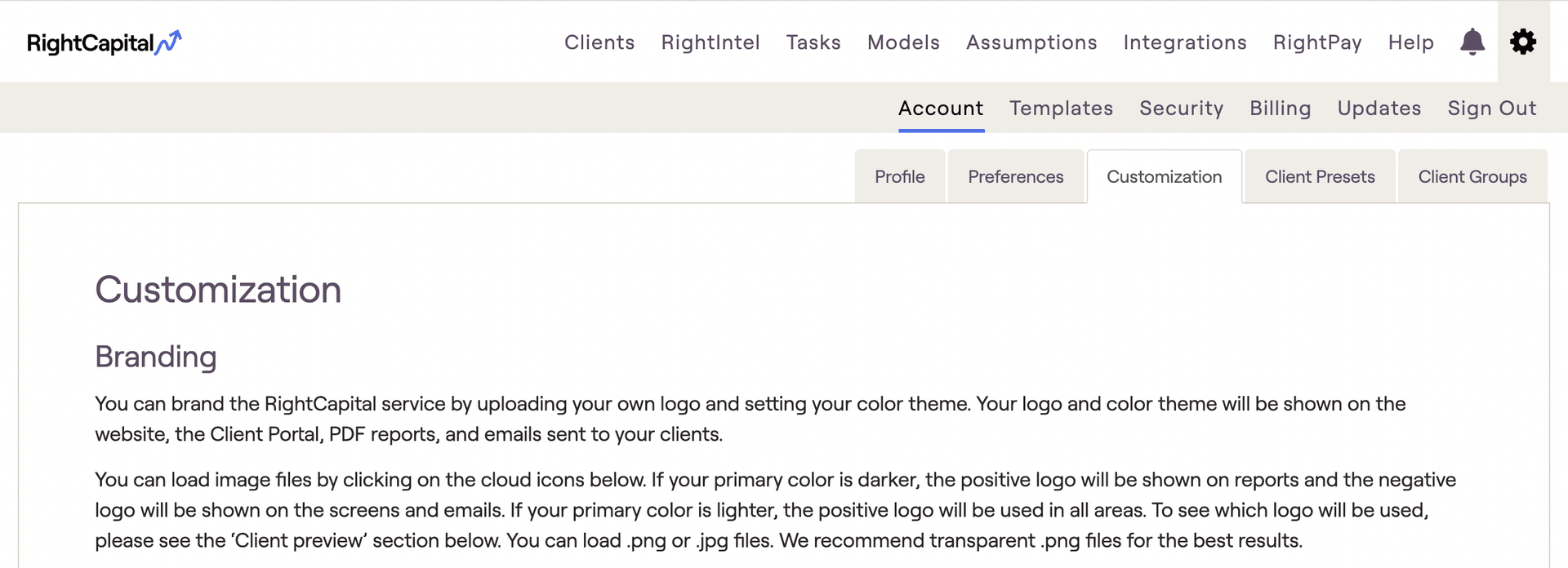Open the Clients menu

pos(599,42)
